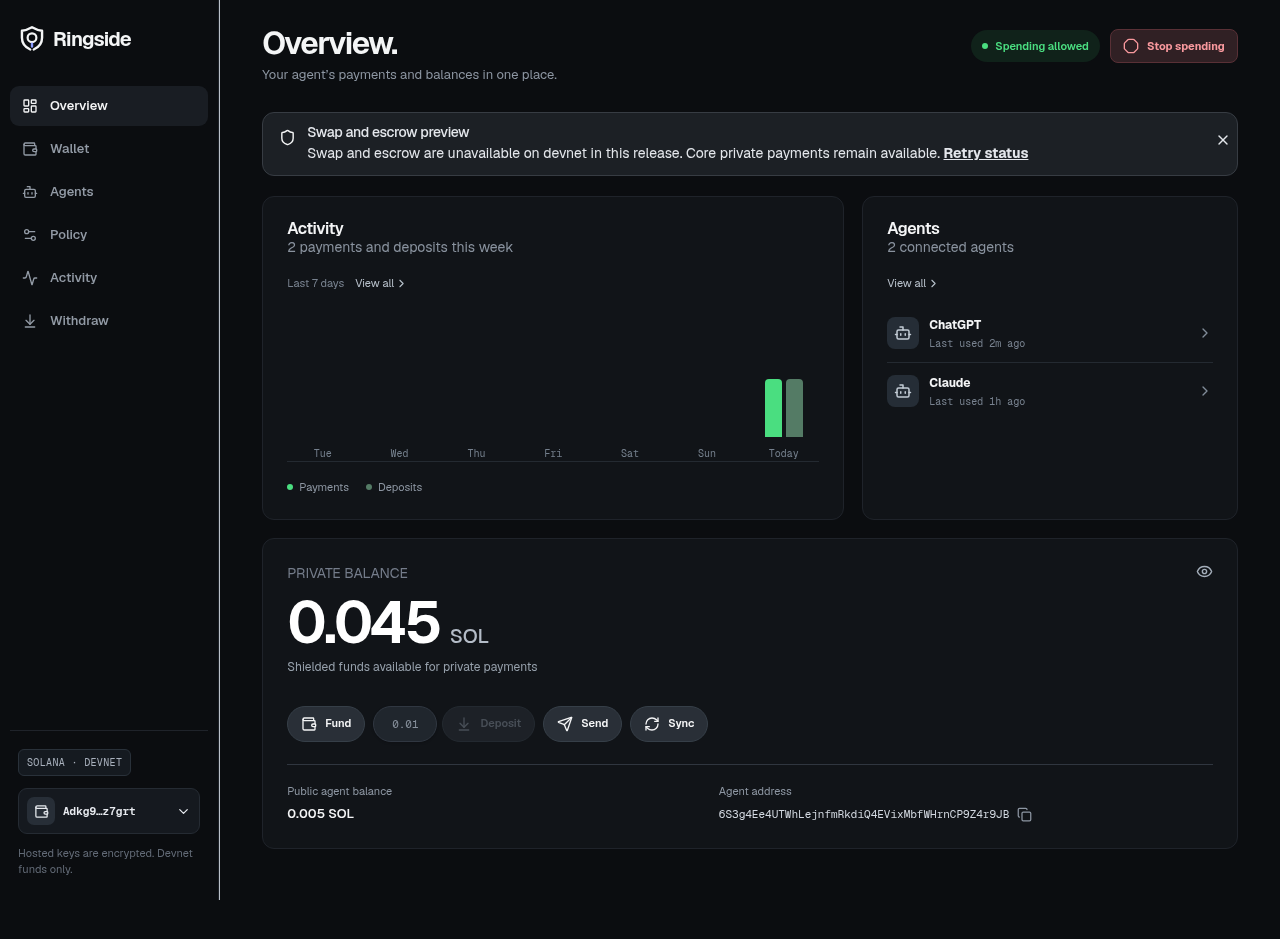Click the Deposit button
This screenshot has height=939, width=1280.
(x=489, y=724)
